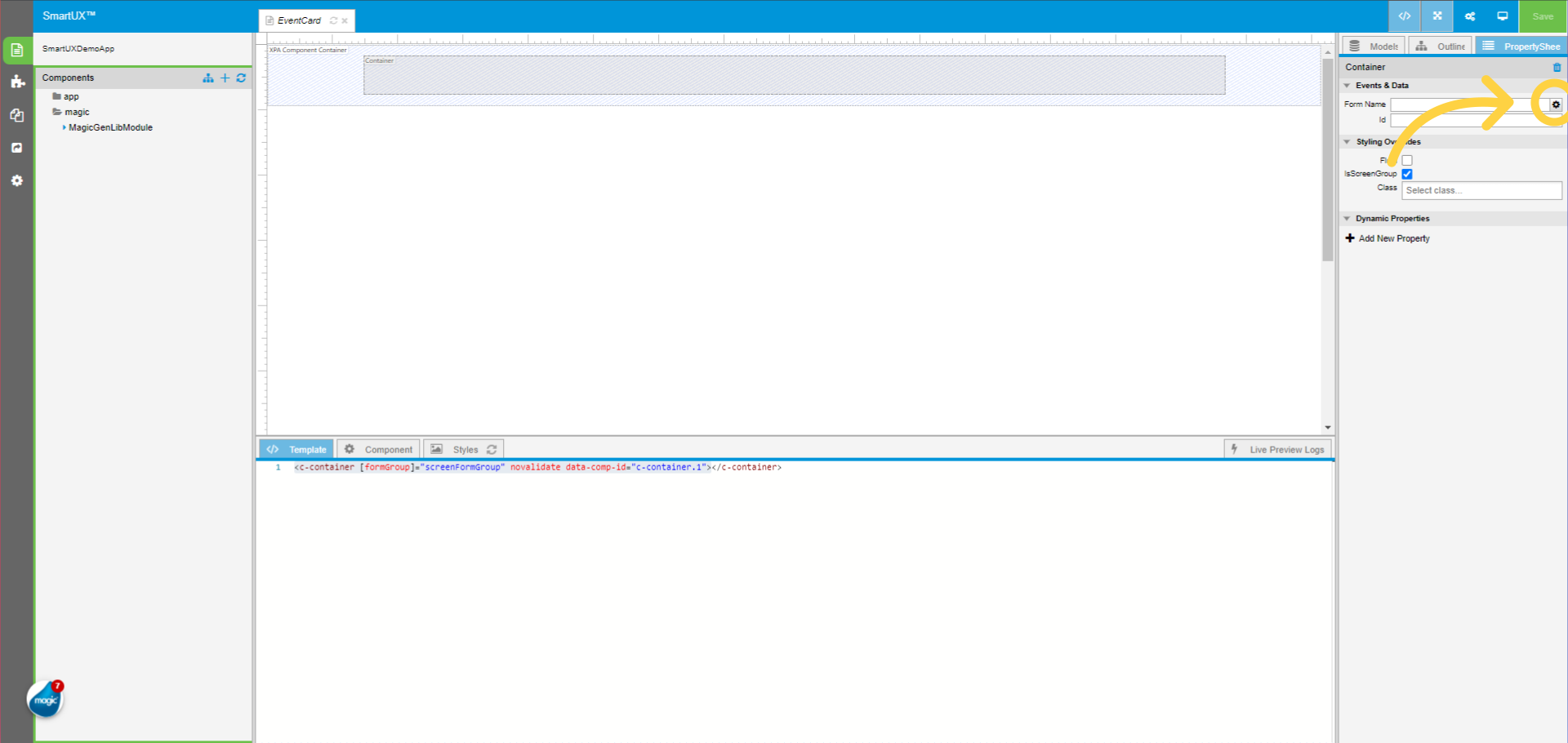Screen dimensions: 1568x743
Task: Expand the MagicGenLibModule tree node
Action: coord(65,127)
